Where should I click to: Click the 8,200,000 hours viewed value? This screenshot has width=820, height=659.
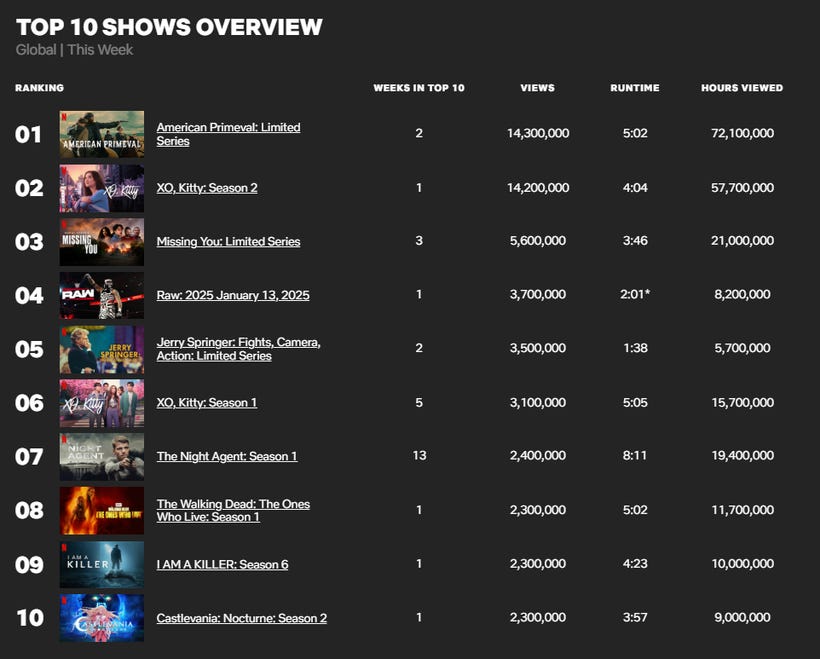[x=743, y=294]
